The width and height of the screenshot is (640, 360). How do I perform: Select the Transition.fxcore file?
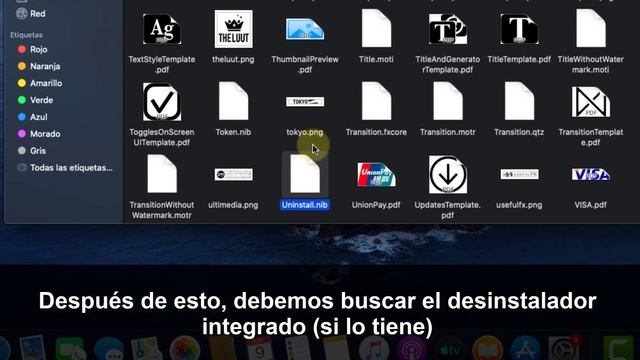click(376, 101)
